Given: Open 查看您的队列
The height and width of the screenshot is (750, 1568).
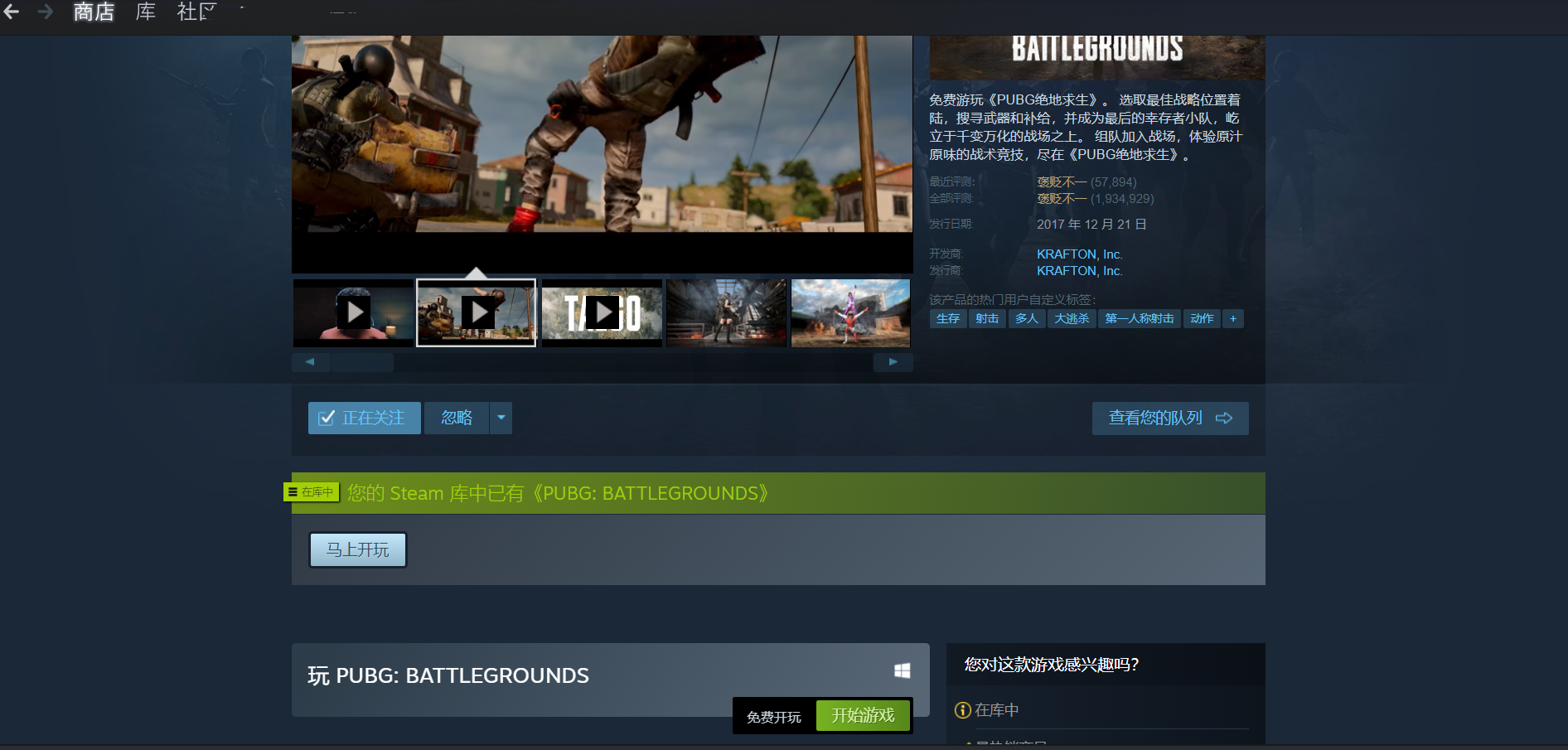Looking at the screenshot, I should 1170,418.
